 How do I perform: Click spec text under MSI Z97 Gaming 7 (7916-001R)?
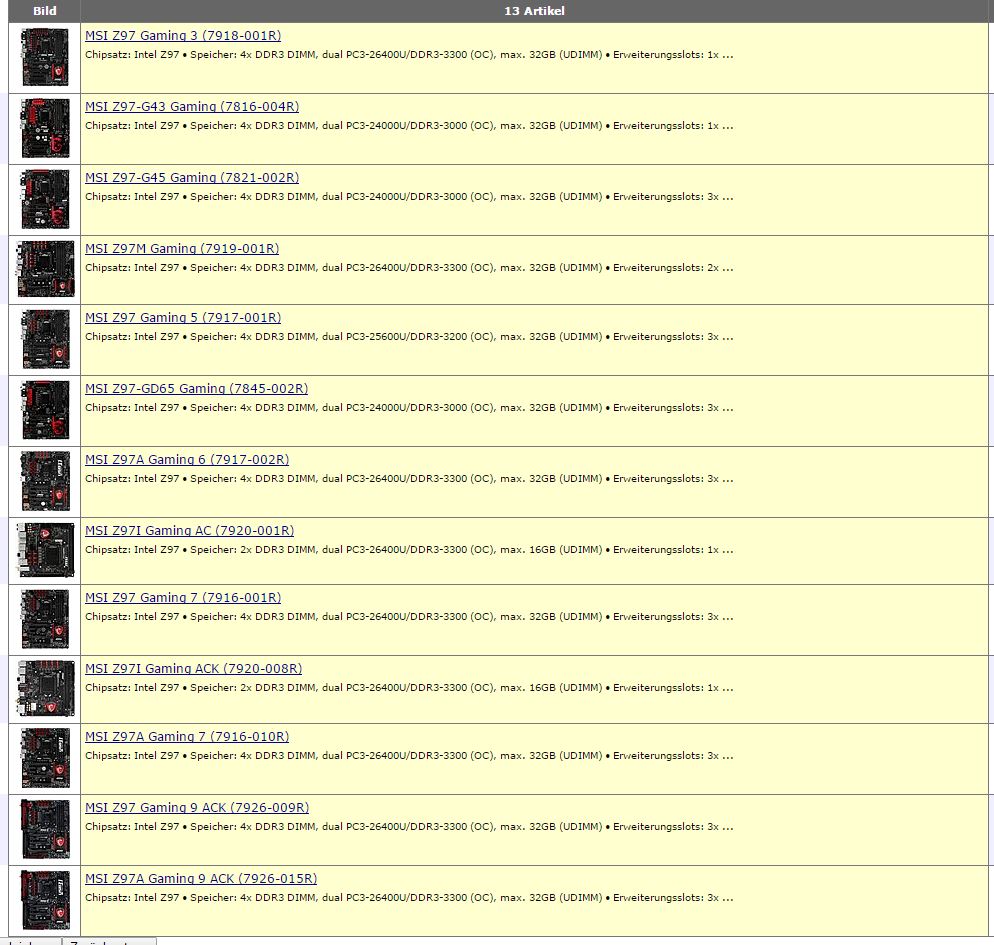(409, 617)
